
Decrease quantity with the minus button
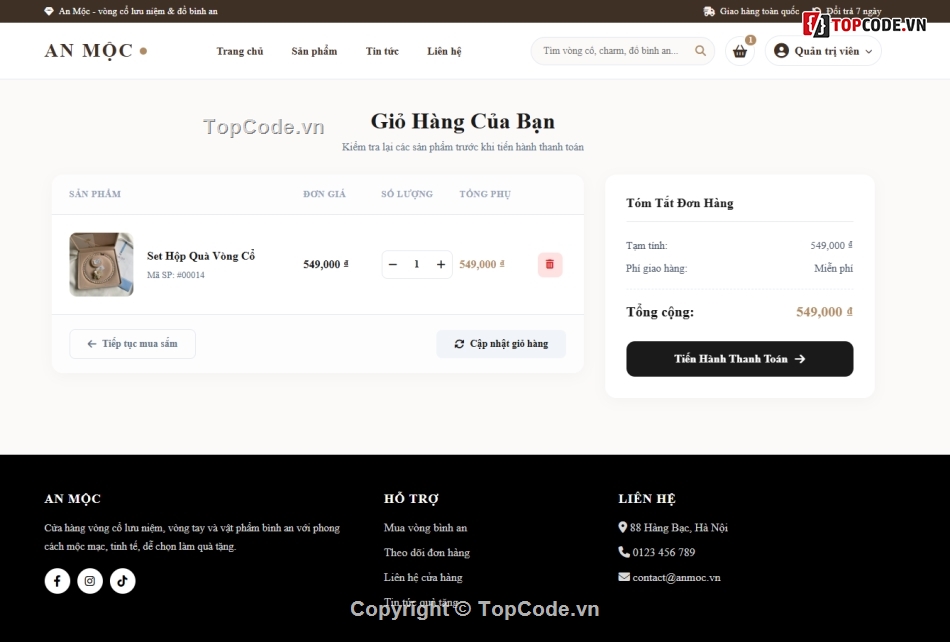coord(393,265)
